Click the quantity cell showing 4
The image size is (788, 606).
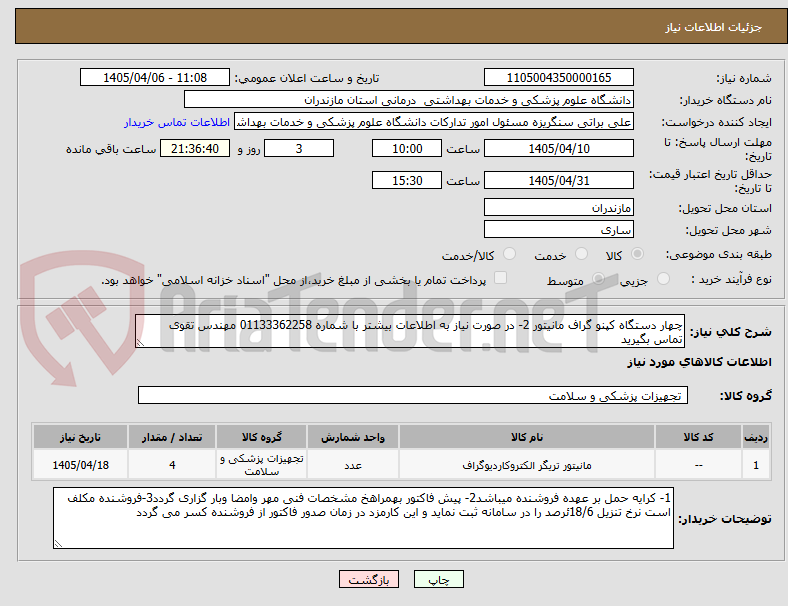pyautogui.click(x=172, y=465)
